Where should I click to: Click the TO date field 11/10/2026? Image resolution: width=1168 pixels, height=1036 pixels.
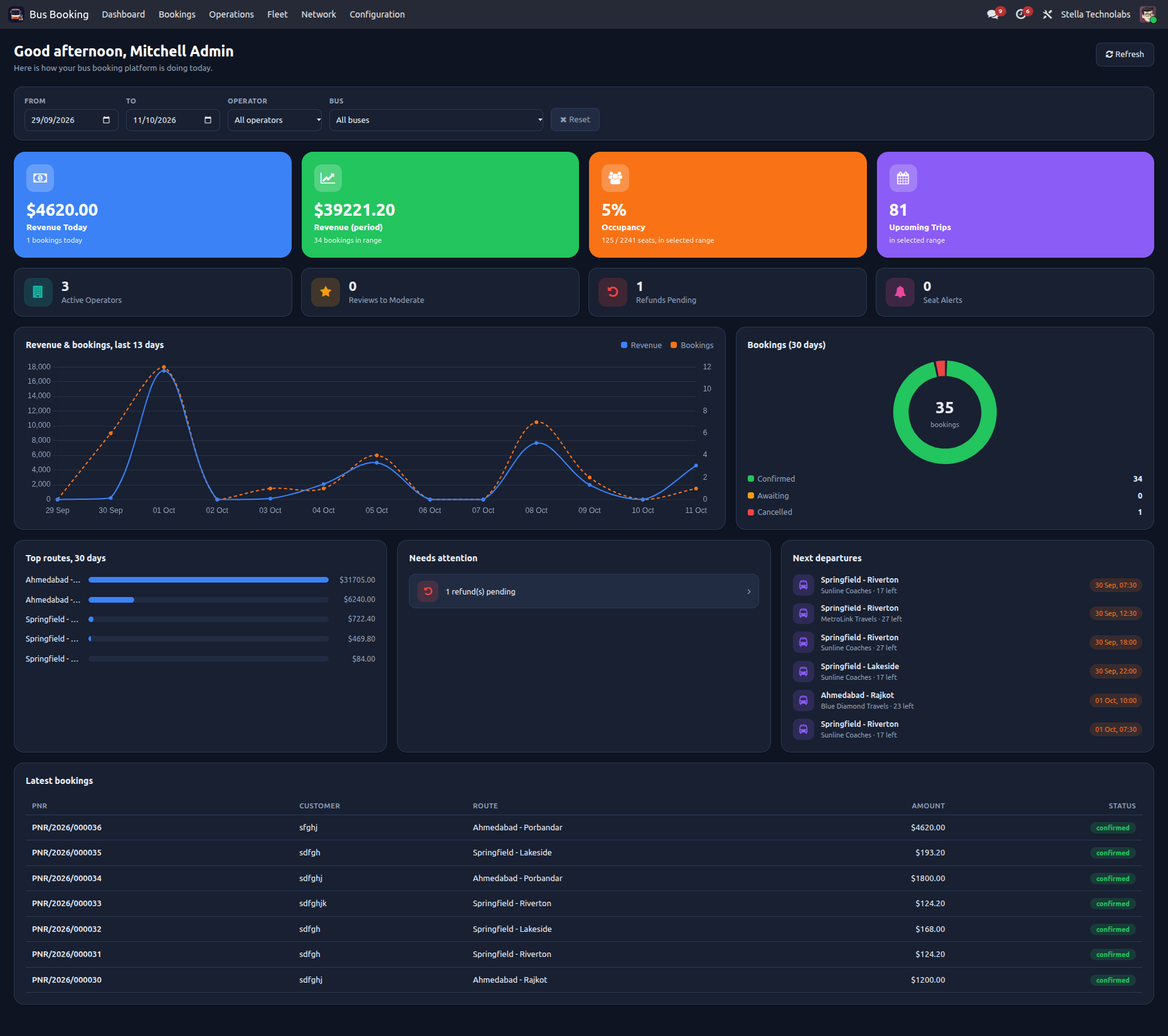tap(173, 120)
